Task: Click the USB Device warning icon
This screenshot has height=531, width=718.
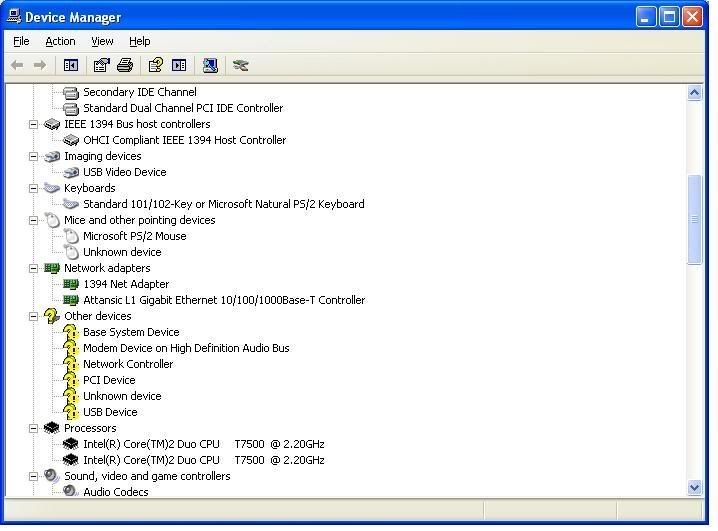Action: point(71,412)
